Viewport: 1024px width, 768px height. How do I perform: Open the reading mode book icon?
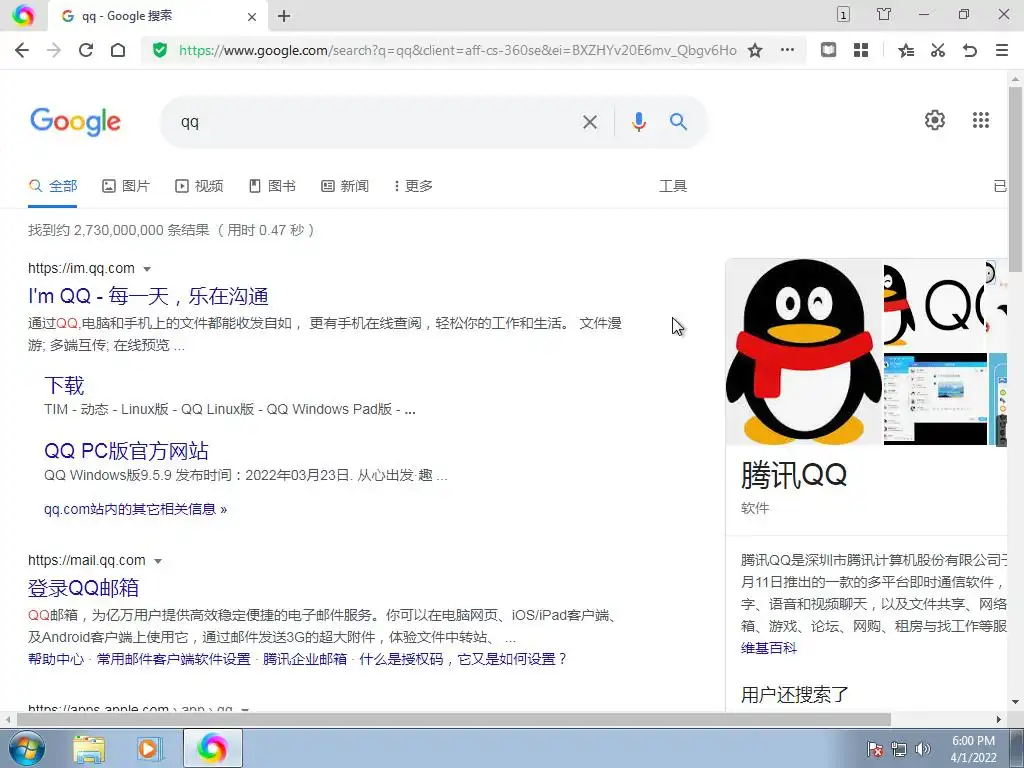(x=828, y=50)
